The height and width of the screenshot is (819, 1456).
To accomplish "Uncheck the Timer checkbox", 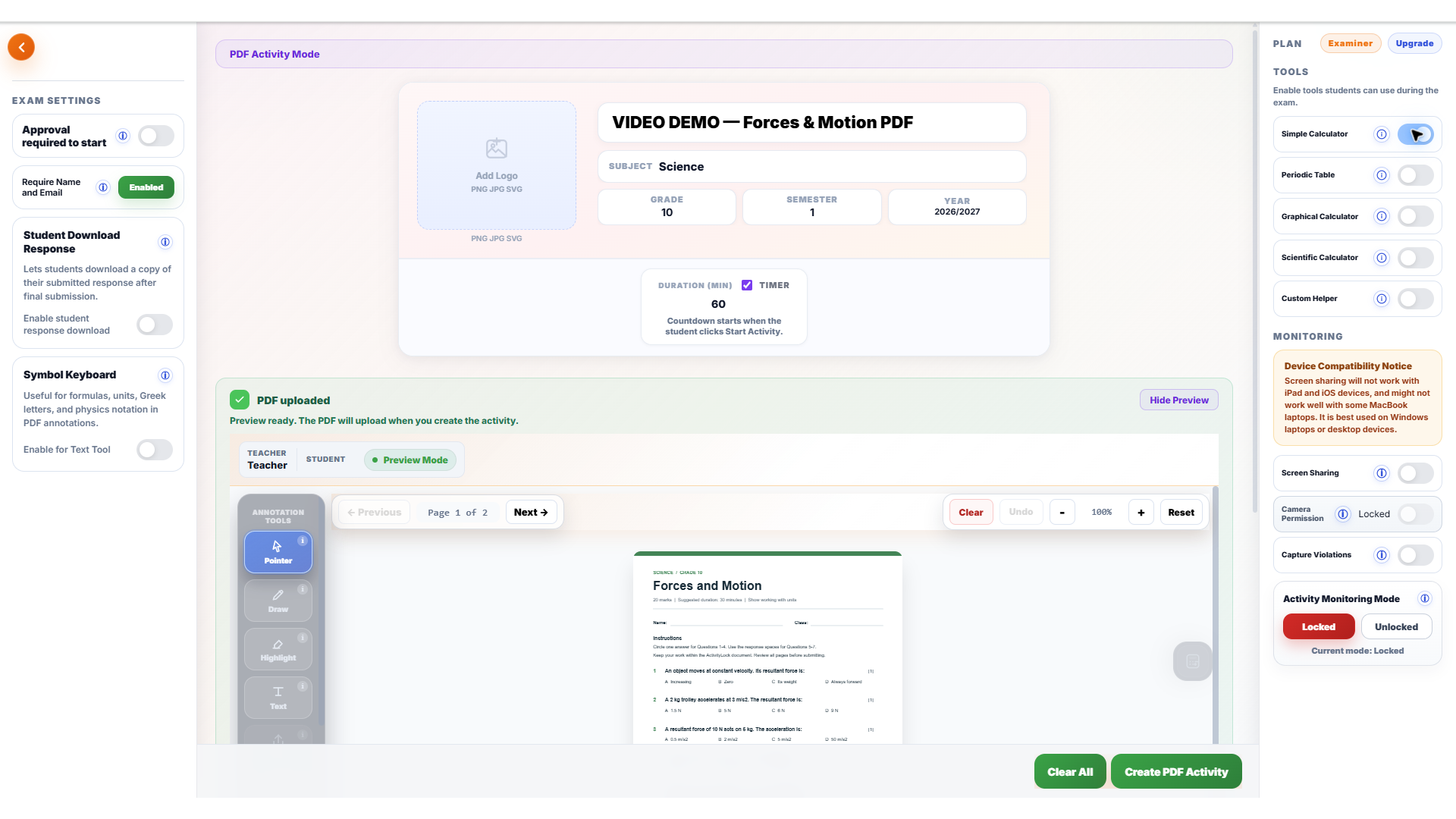I will (747, 285).
